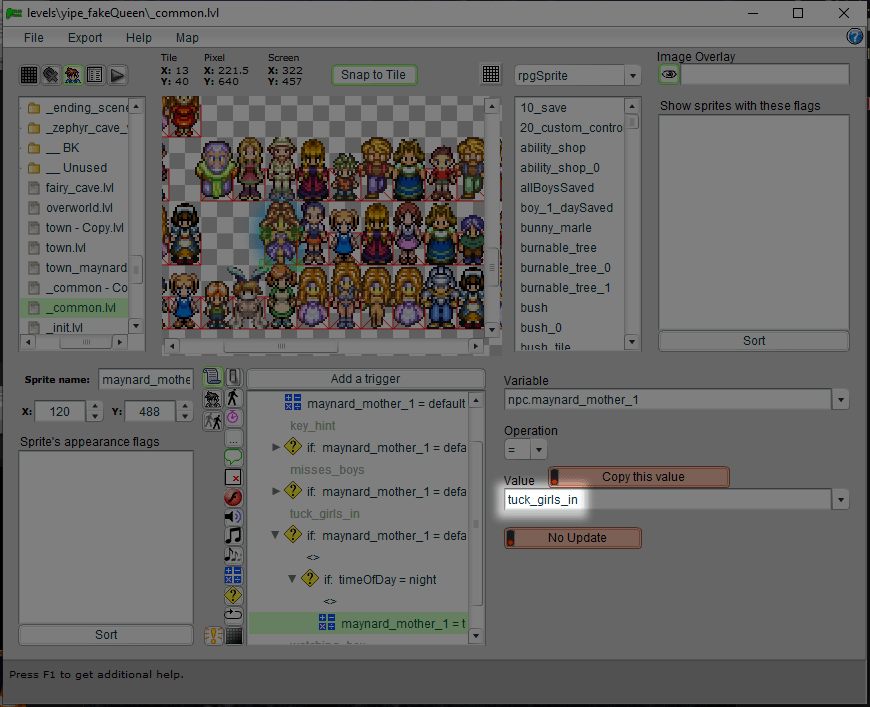Toggle the Snap to Tile button

(373, 75)
